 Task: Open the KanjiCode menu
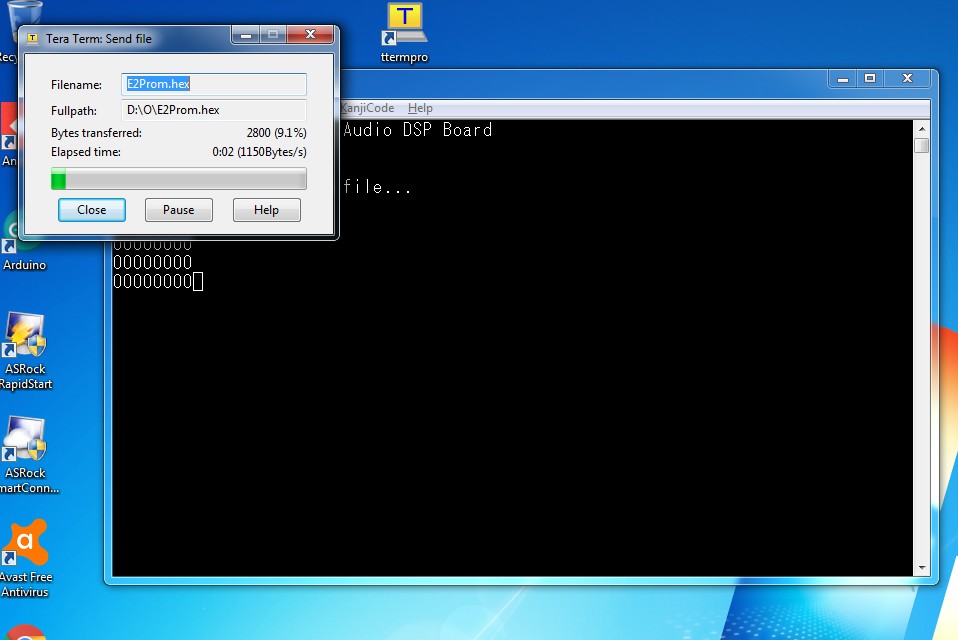[367, 108]
